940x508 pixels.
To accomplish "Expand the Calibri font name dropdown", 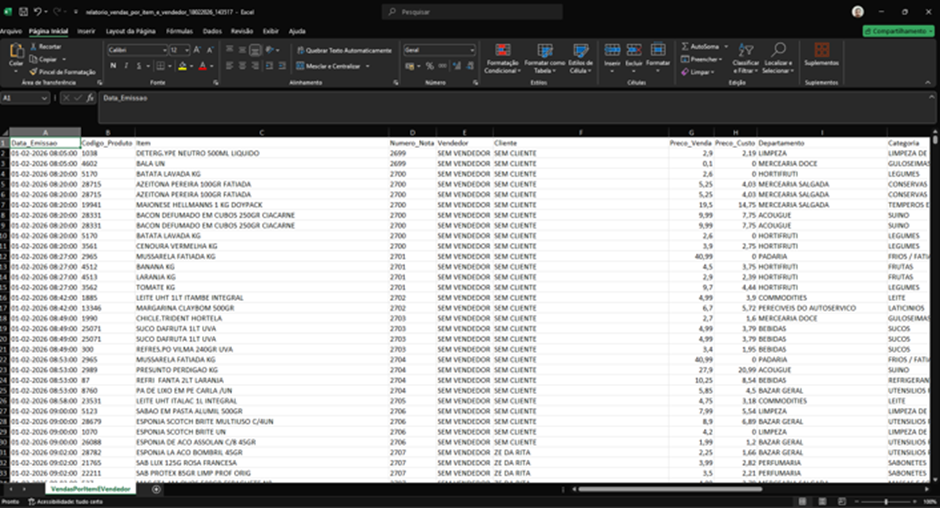I will point(164,50).
